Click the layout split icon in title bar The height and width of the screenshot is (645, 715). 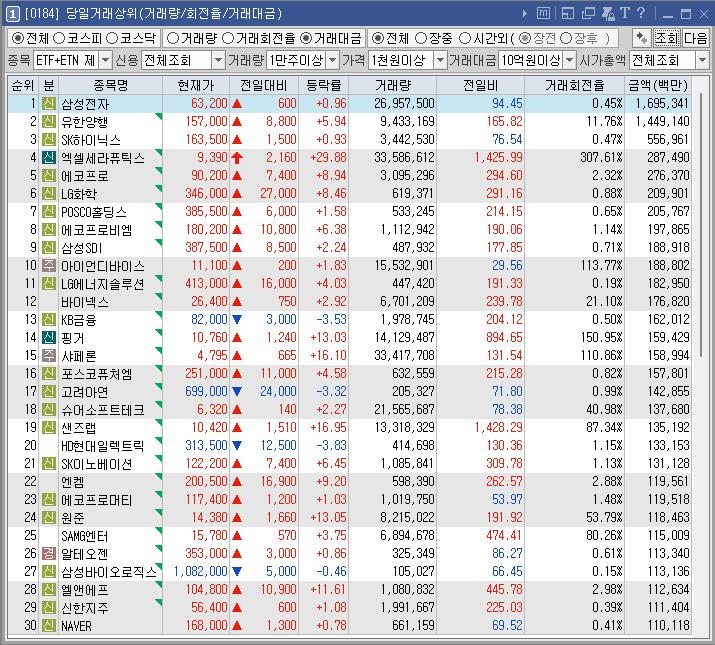(568, 14)
